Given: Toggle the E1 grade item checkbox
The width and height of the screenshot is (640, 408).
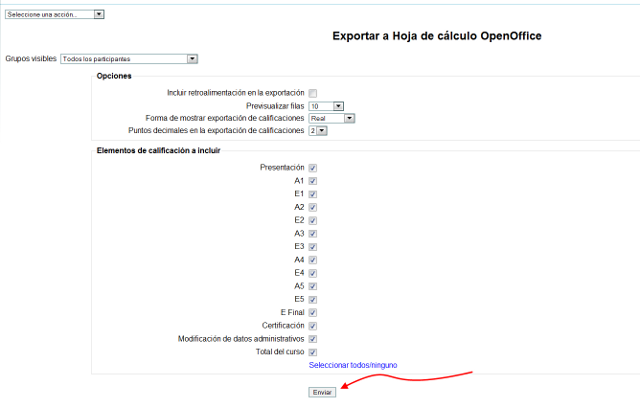Looking at the screenshot, I should (313, 194).
